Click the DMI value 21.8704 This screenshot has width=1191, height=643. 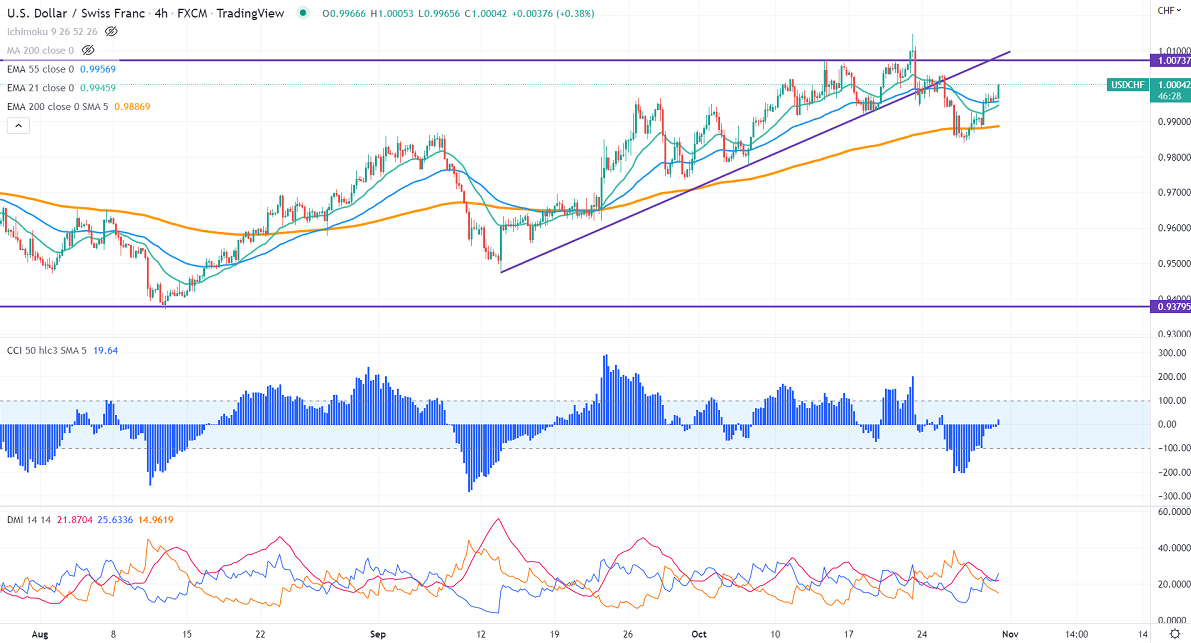75,520
